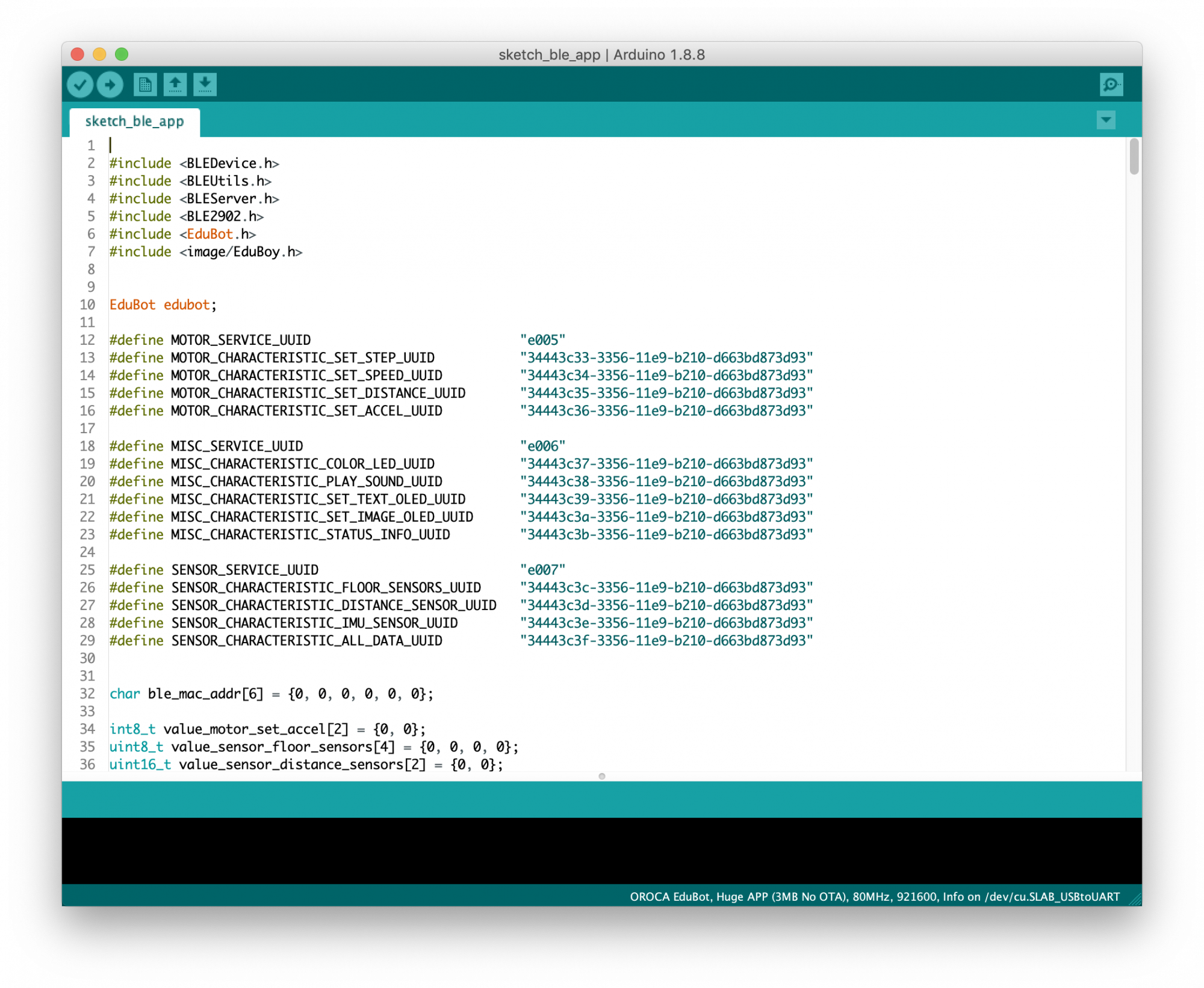Click the Open sketch up-arrow icon

click(175, 85)
